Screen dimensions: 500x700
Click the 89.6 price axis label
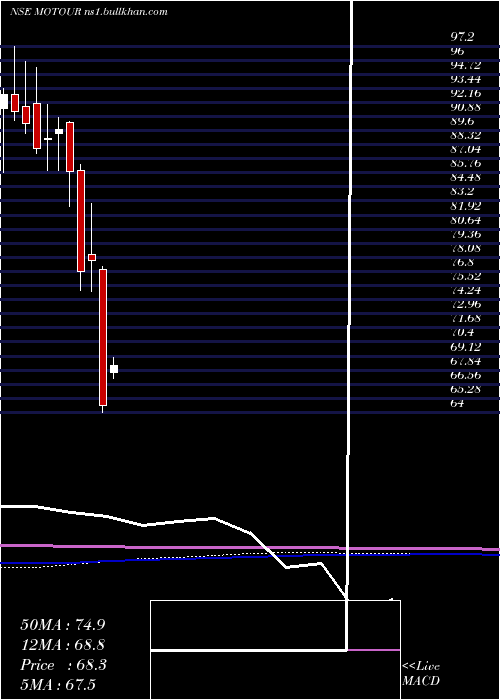[462, 121]
